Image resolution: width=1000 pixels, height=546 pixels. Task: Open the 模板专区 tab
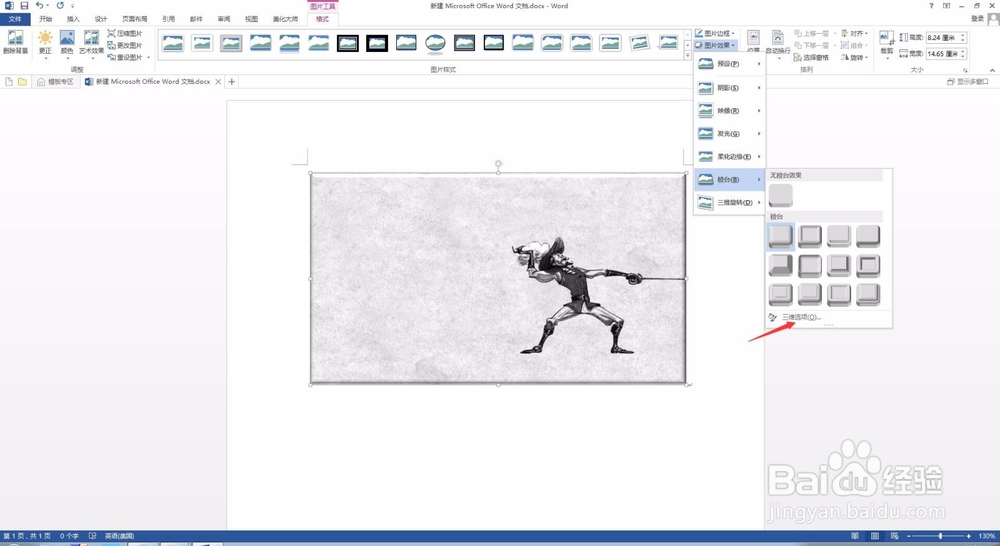point(55,82)
